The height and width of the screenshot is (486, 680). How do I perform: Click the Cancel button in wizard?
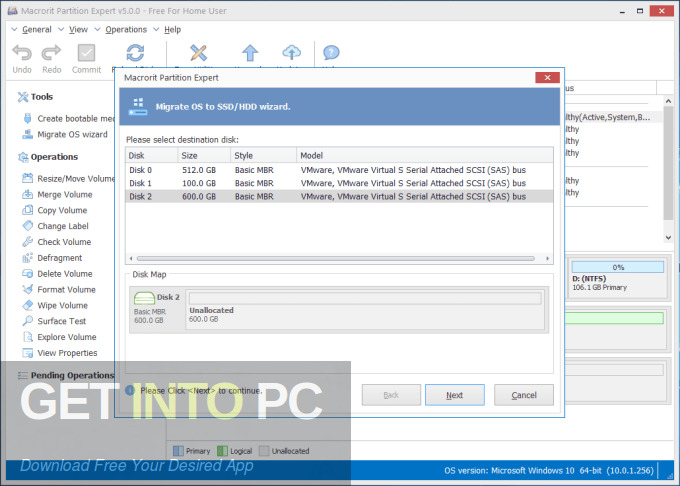point(524,395)
